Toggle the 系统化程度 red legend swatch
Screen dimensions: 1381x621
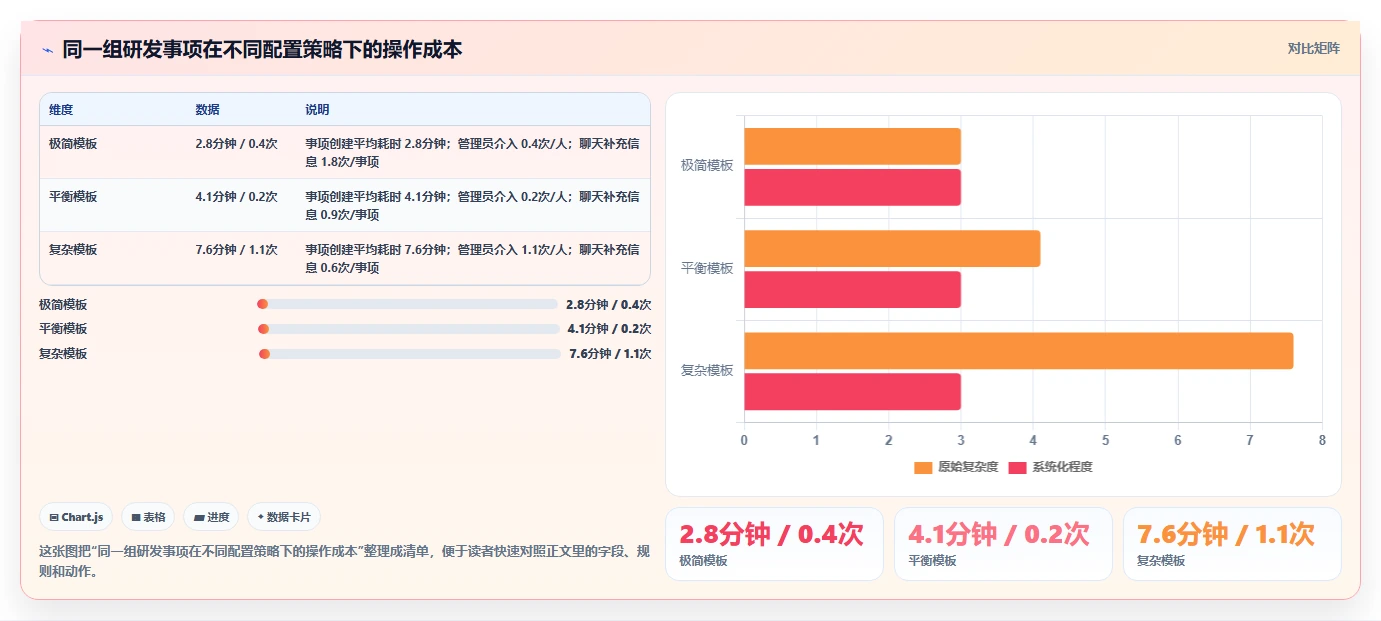(1018, 467)
